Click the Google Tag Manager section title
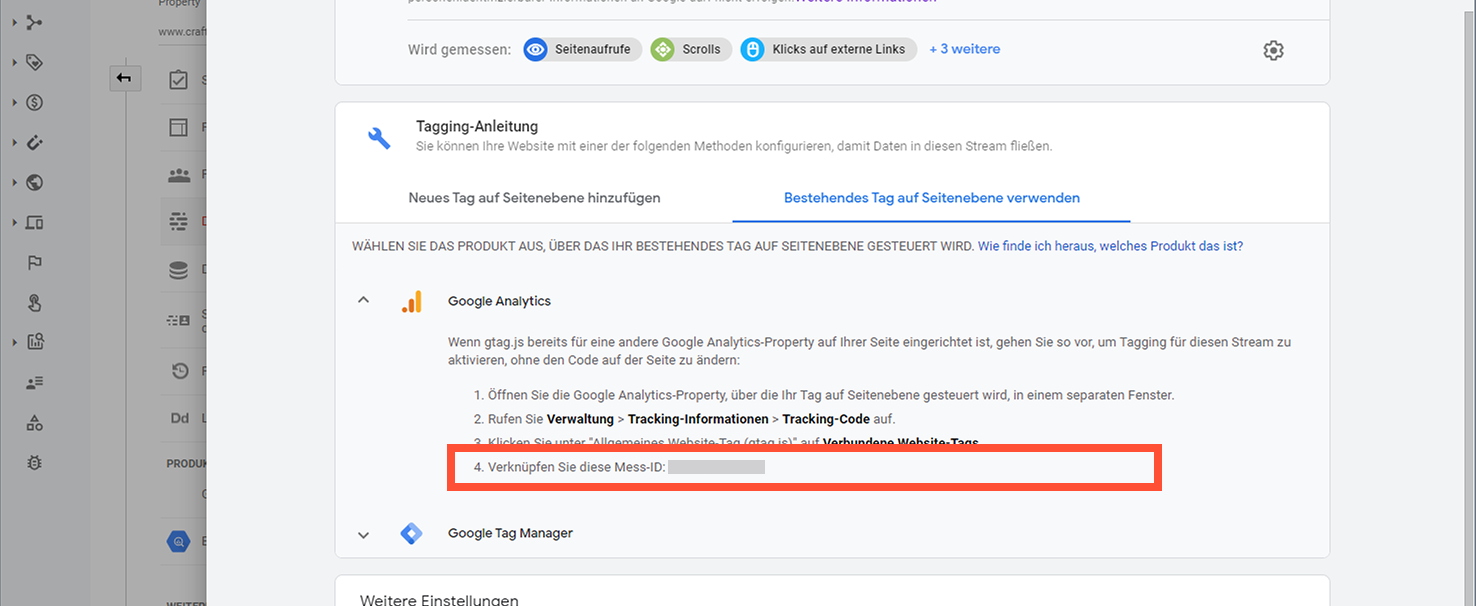This screenshot has height=606, width=1476. 510,533
